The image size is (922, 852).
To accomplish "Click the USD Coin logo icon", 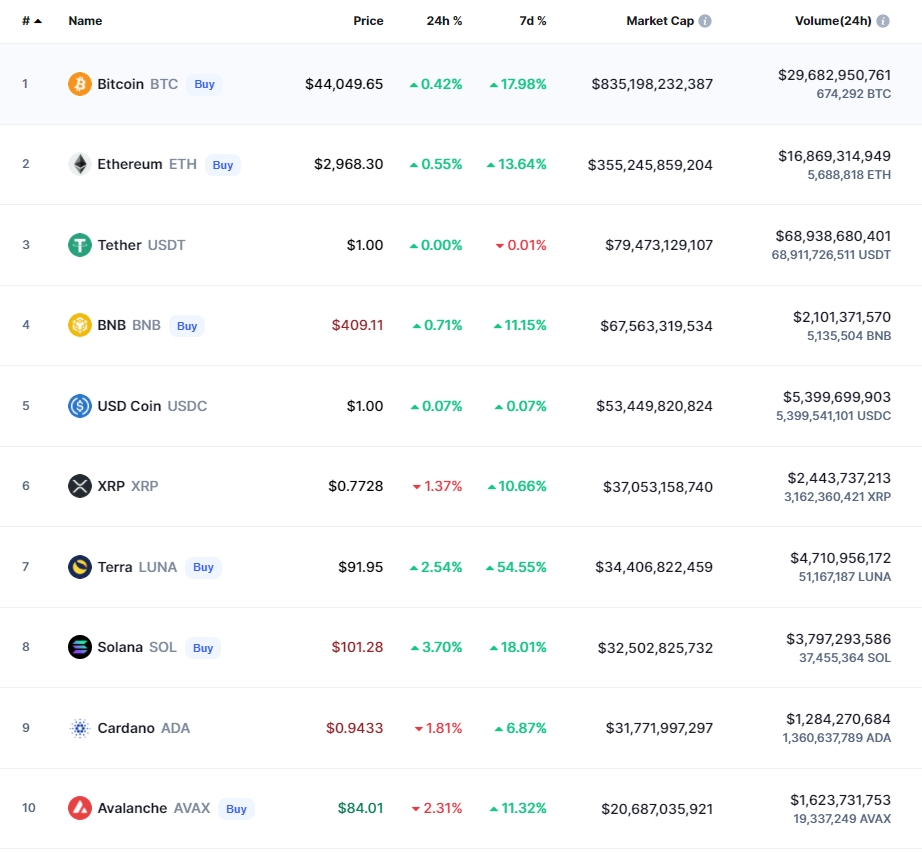I will [80, 406].
